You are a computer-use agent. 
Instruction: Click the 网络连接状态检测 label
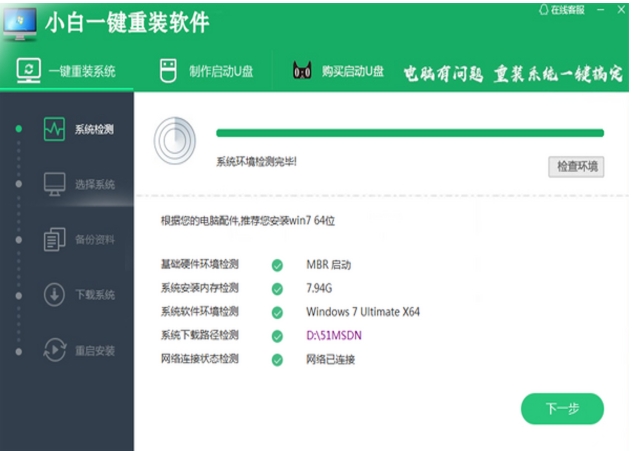pyautogui.click(x=200, y=359)
